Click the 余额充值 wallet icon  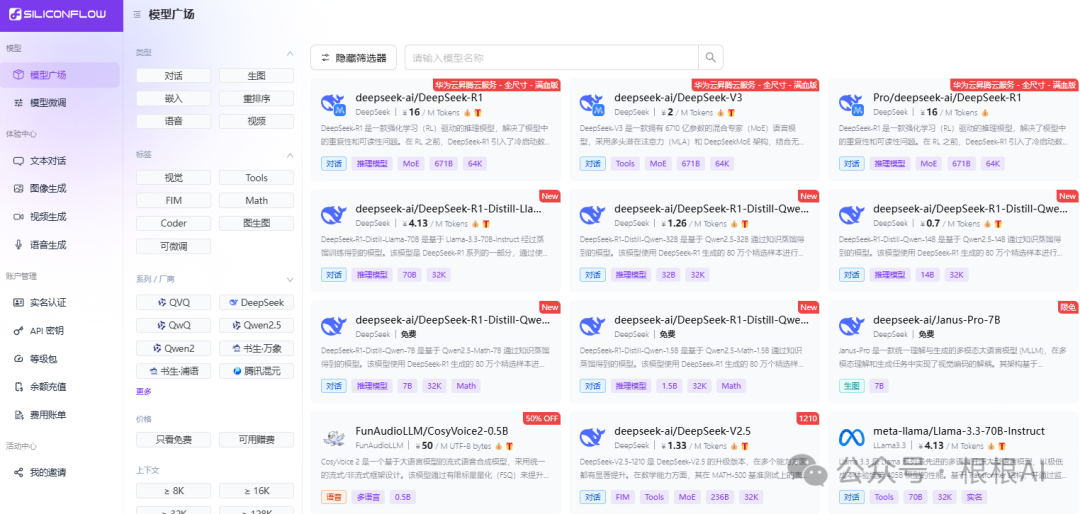click(x=19, y=387)
